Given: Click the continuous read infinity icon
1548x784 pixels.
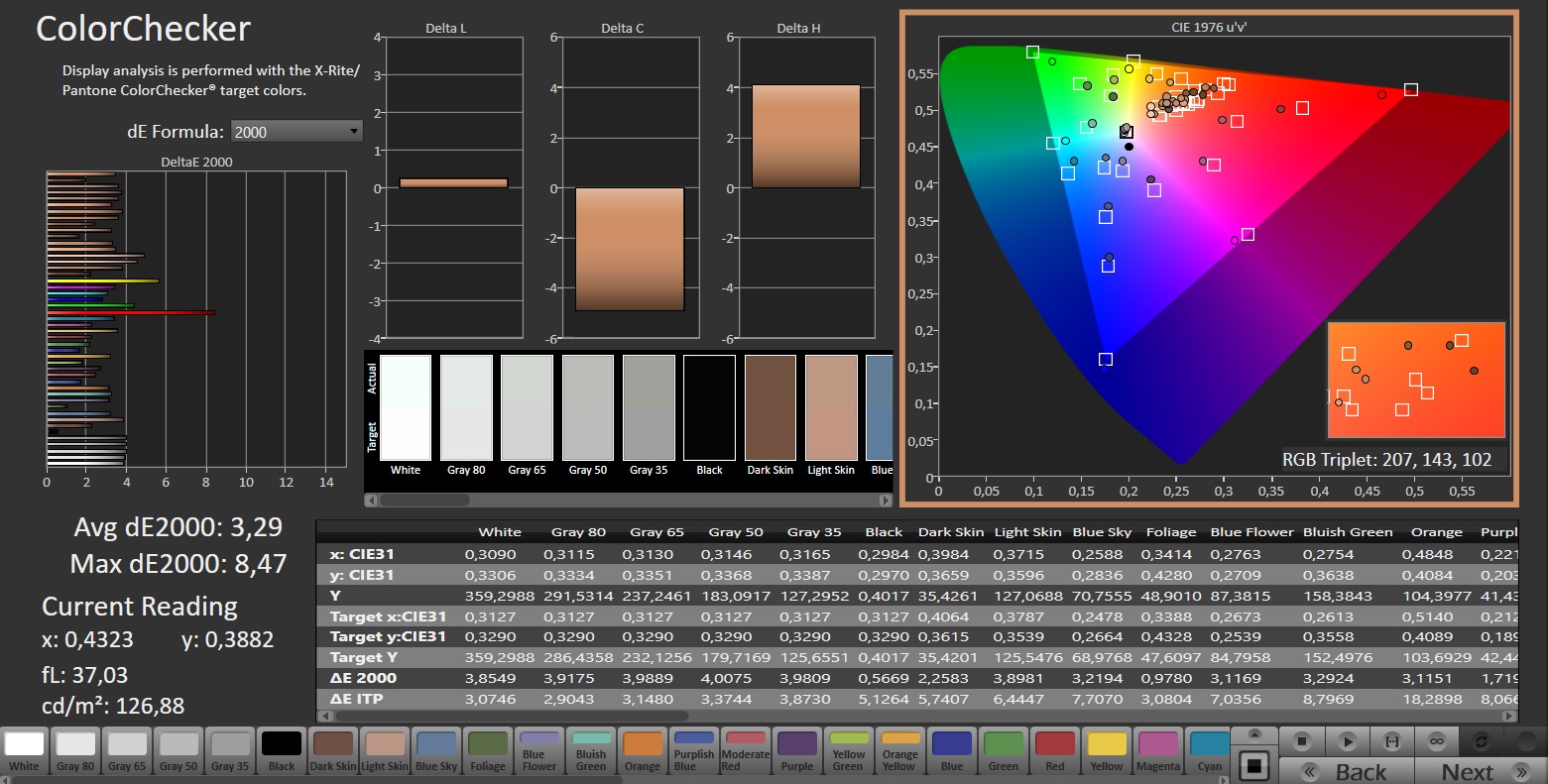Looking at the screenshot, I should tap(1436, 740).
